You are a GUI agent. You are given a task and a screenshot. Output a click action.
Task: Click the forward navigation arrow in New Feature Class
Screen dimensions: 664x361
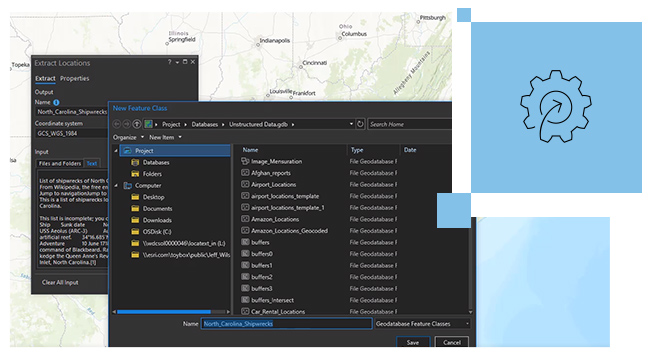pyautogui.click(x=127, y=124)
